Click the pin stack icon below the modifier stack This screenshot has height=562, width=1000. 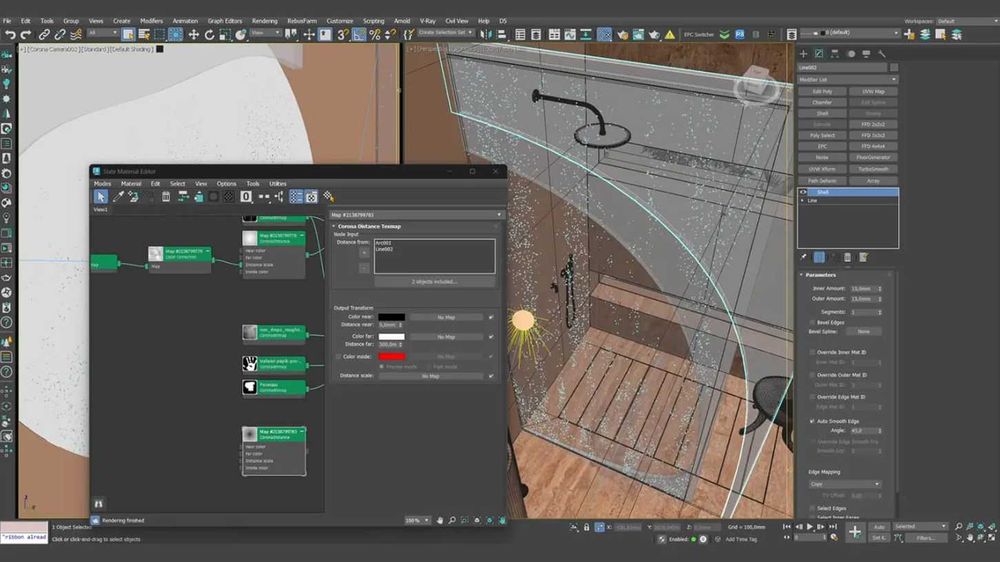point(804,257)
